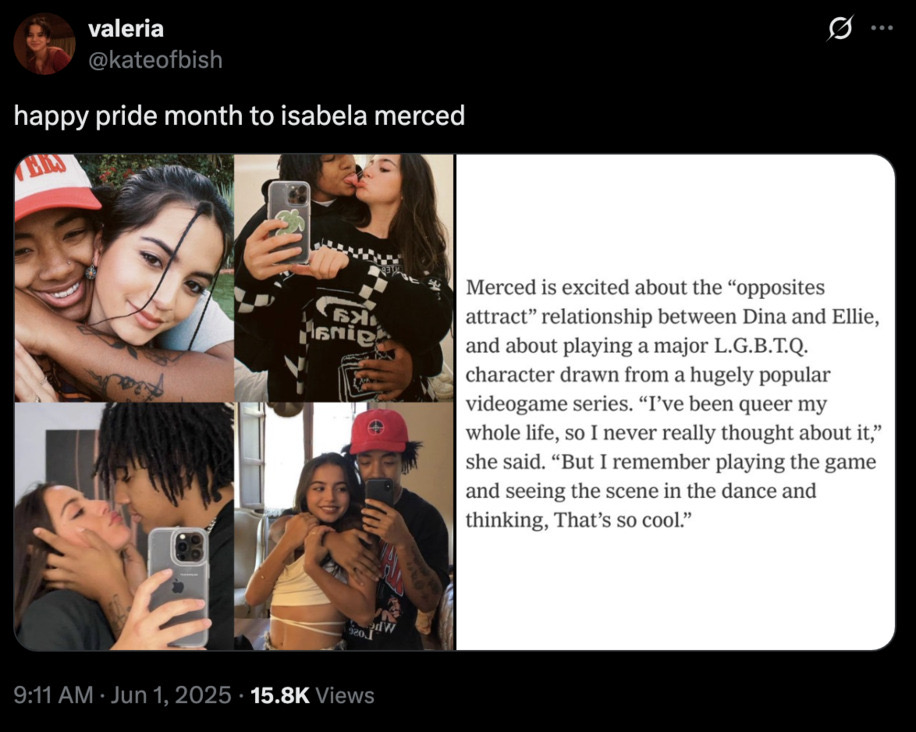Viewport: 916px width, 732px height.
Task: Open the forehead-kiss photo with silver iPhone
Action: pos(124,526)
